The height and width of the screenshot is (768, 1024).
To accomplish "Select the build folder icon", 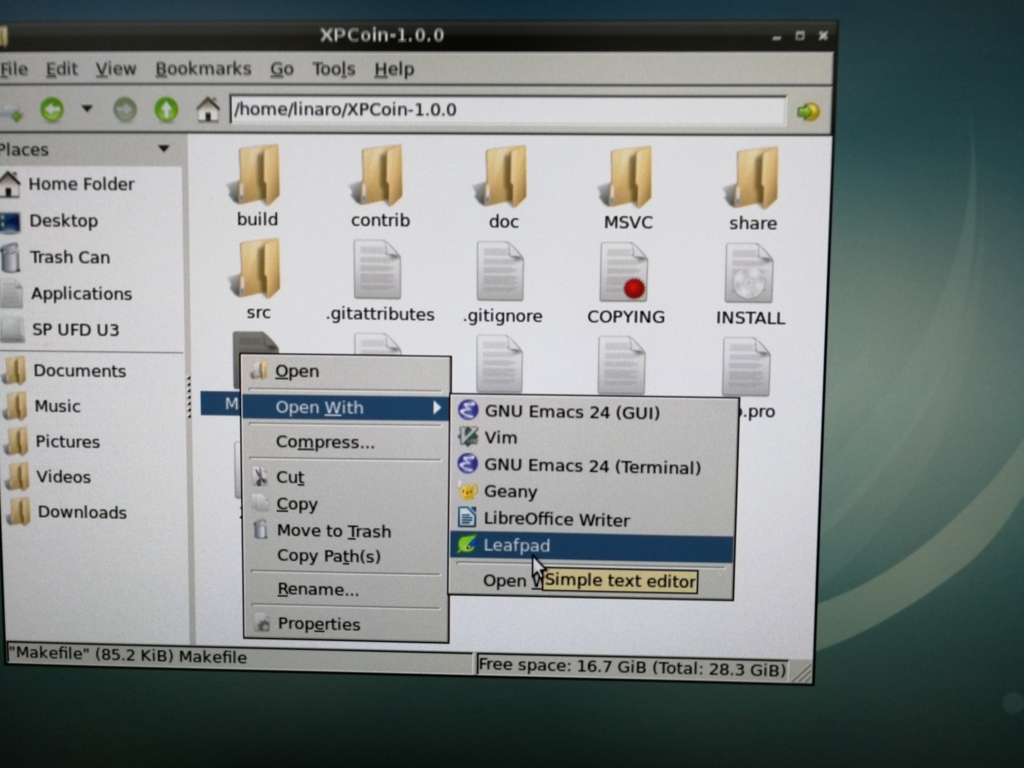I will pos(256,176).
